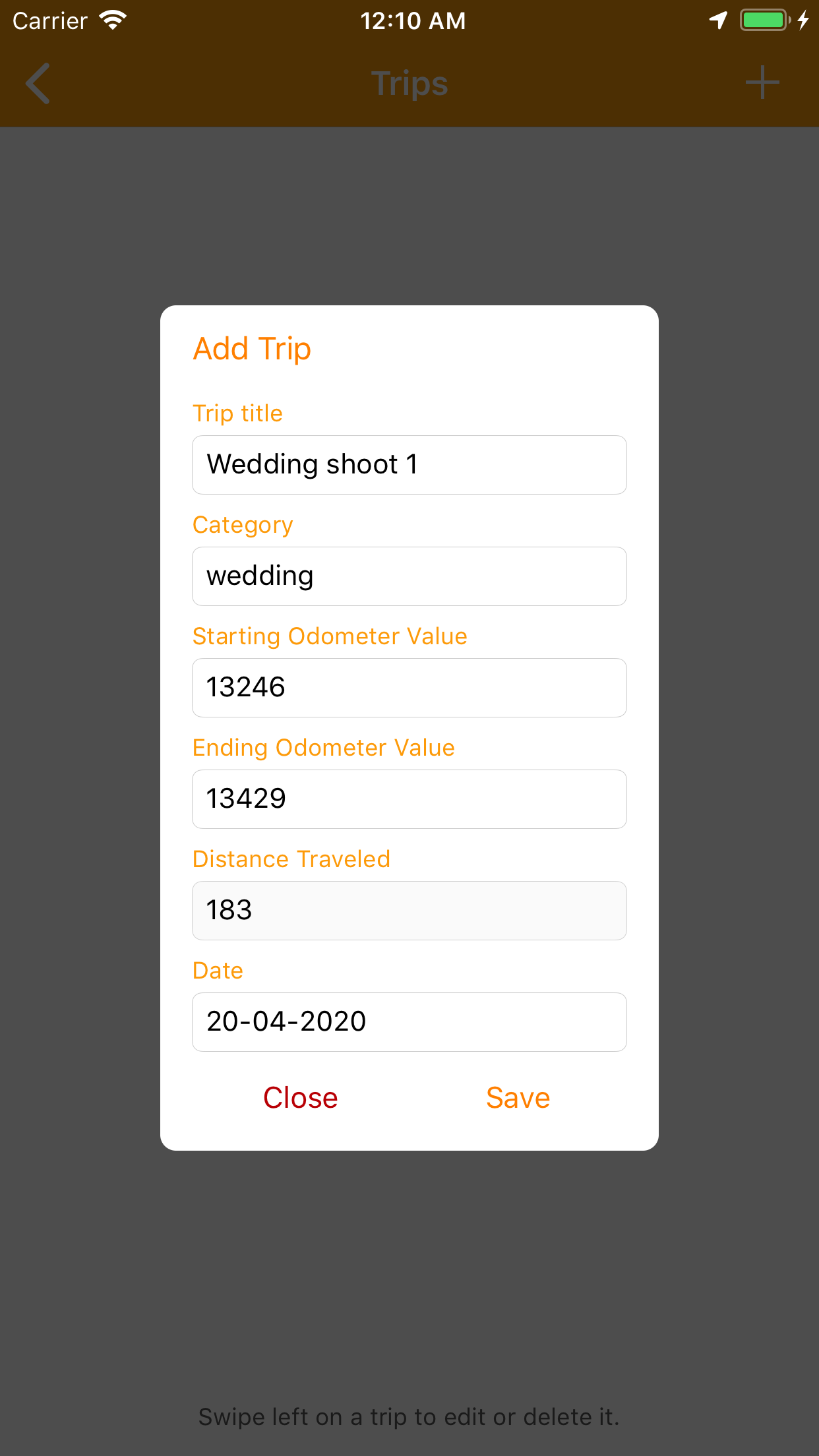Tap the plus icon to add trip
The height and width of the screenshot is (1456, 819).
click(x=762, y=82)
